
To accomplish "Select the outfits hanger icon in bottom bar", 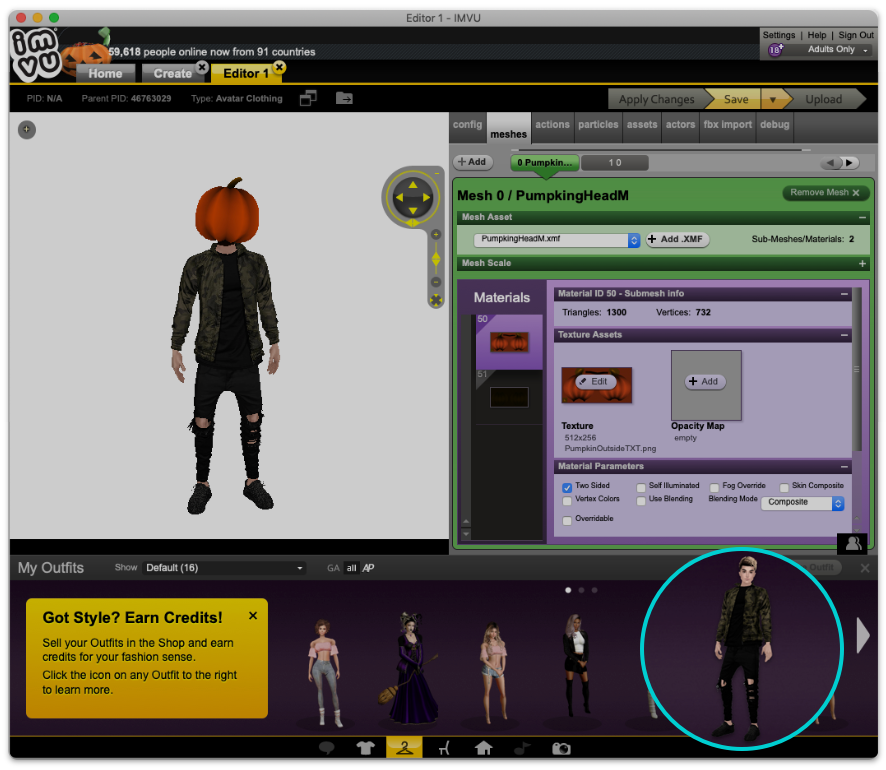I will [403, 748].
